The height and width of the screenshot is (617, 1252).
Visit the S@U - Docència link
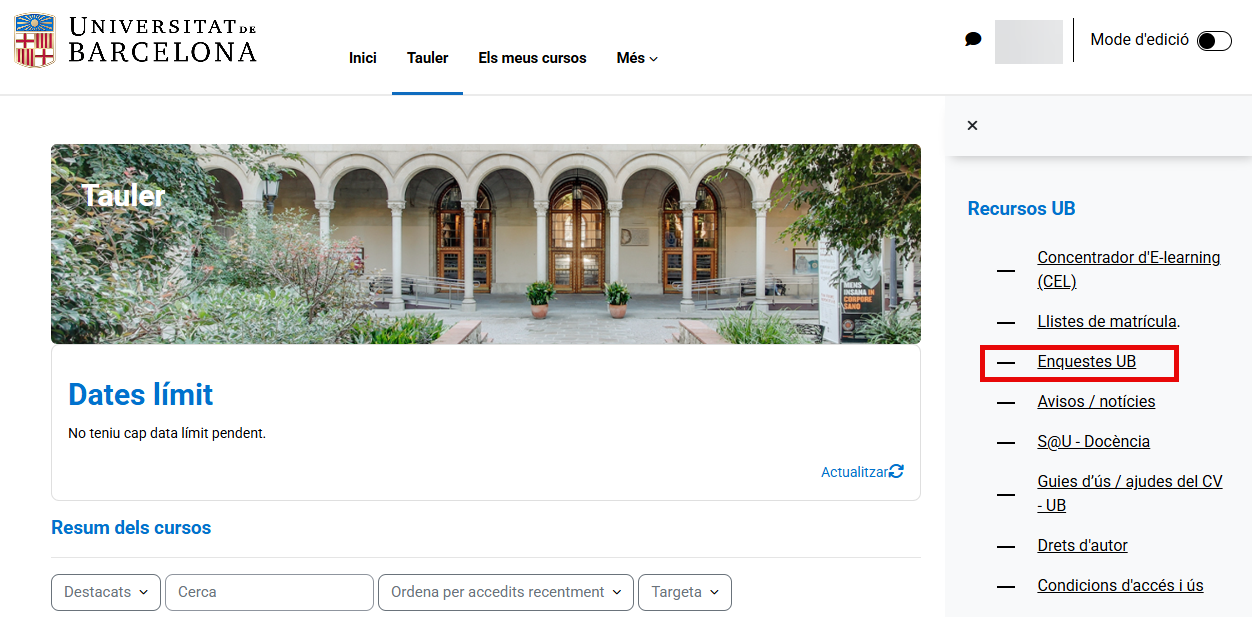click(1093, 442)
